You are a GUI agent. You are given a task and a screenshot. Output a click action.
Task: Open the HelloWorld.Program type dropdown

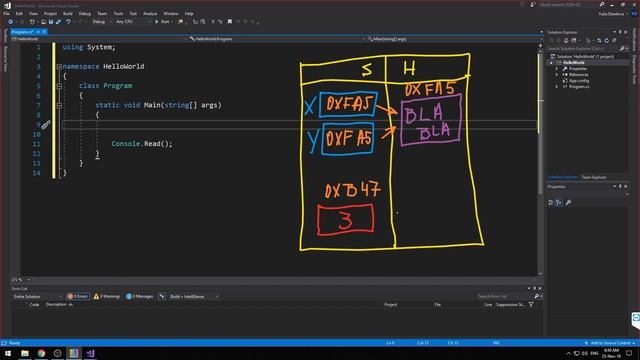coord(277,39)
